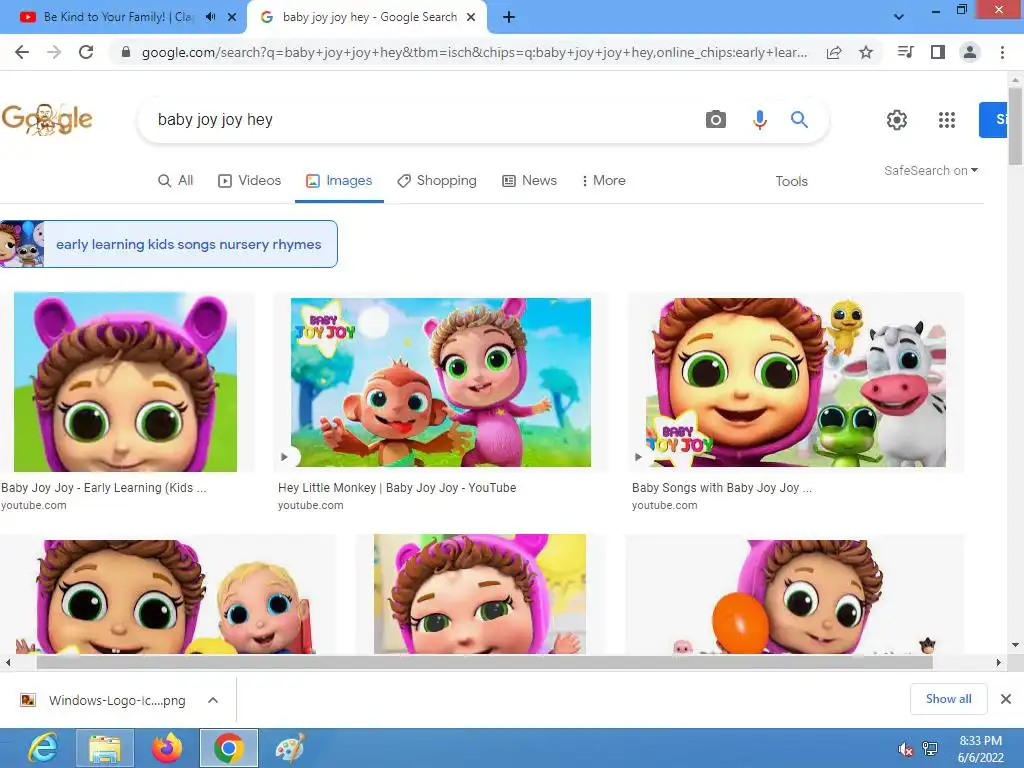
Task: Open the Baby Joy Joy - Early Learning title link
Action: [x=104, y=488]
